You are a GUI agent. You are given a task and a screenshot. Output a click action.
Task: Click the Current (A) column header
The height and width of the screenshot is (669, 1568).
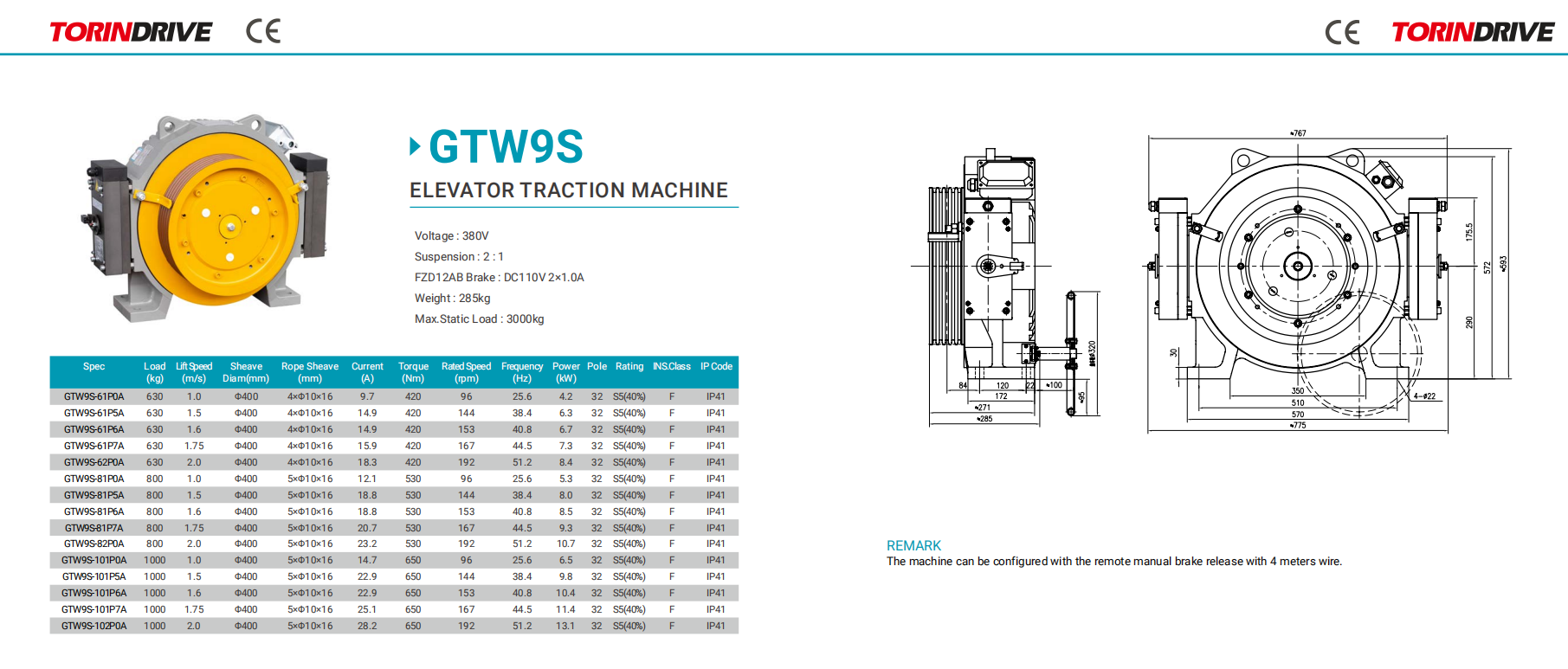[x=367, y=372]
